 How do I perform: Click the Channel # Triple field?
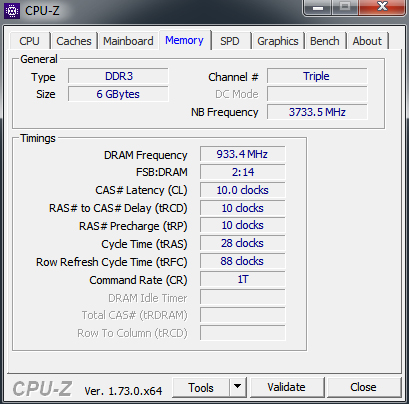(x=317, y=76)
